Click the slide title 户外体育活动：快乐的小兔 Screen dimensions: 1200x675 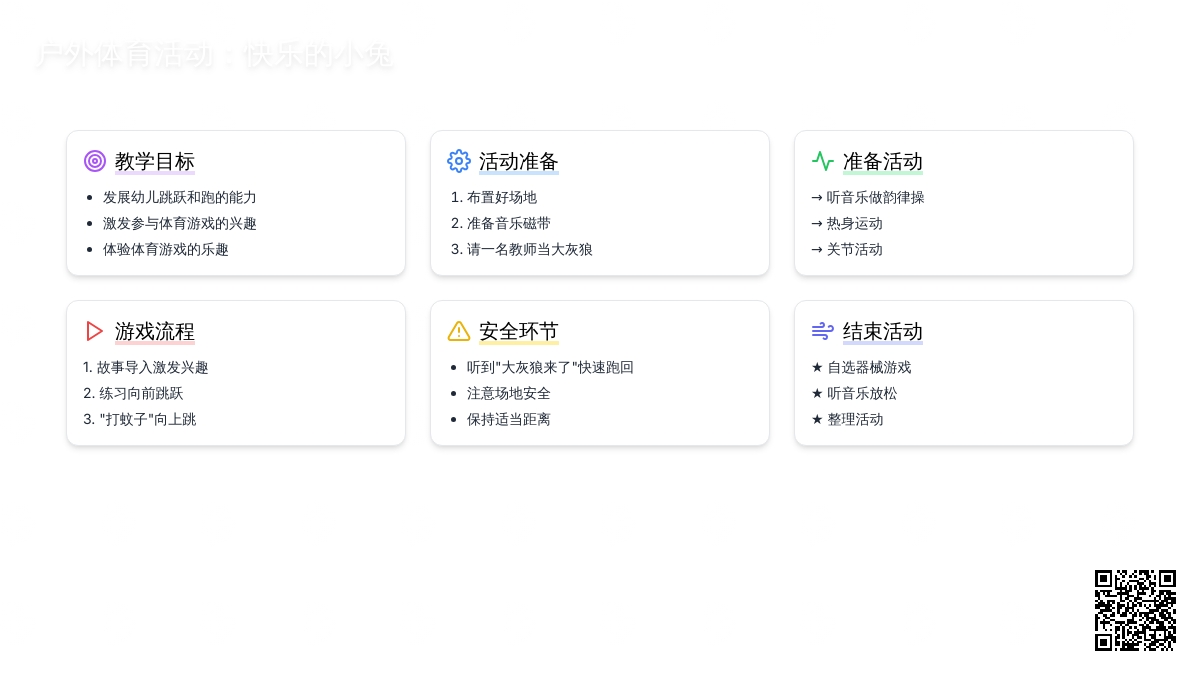coord(214,55)
